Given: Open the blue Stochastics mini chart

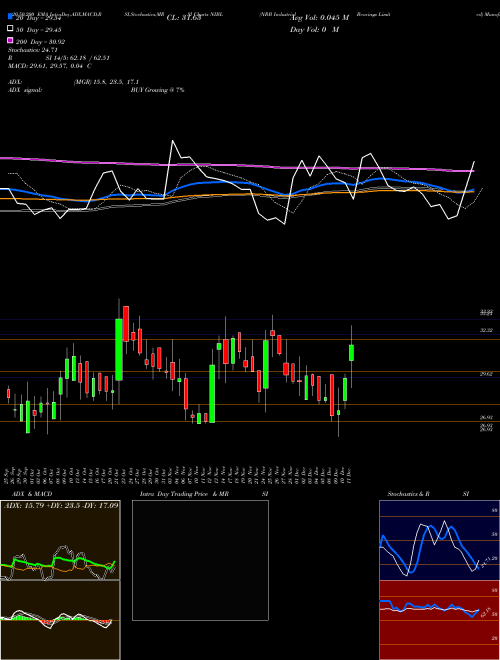Looking at the screenshot, I should 439,540.
